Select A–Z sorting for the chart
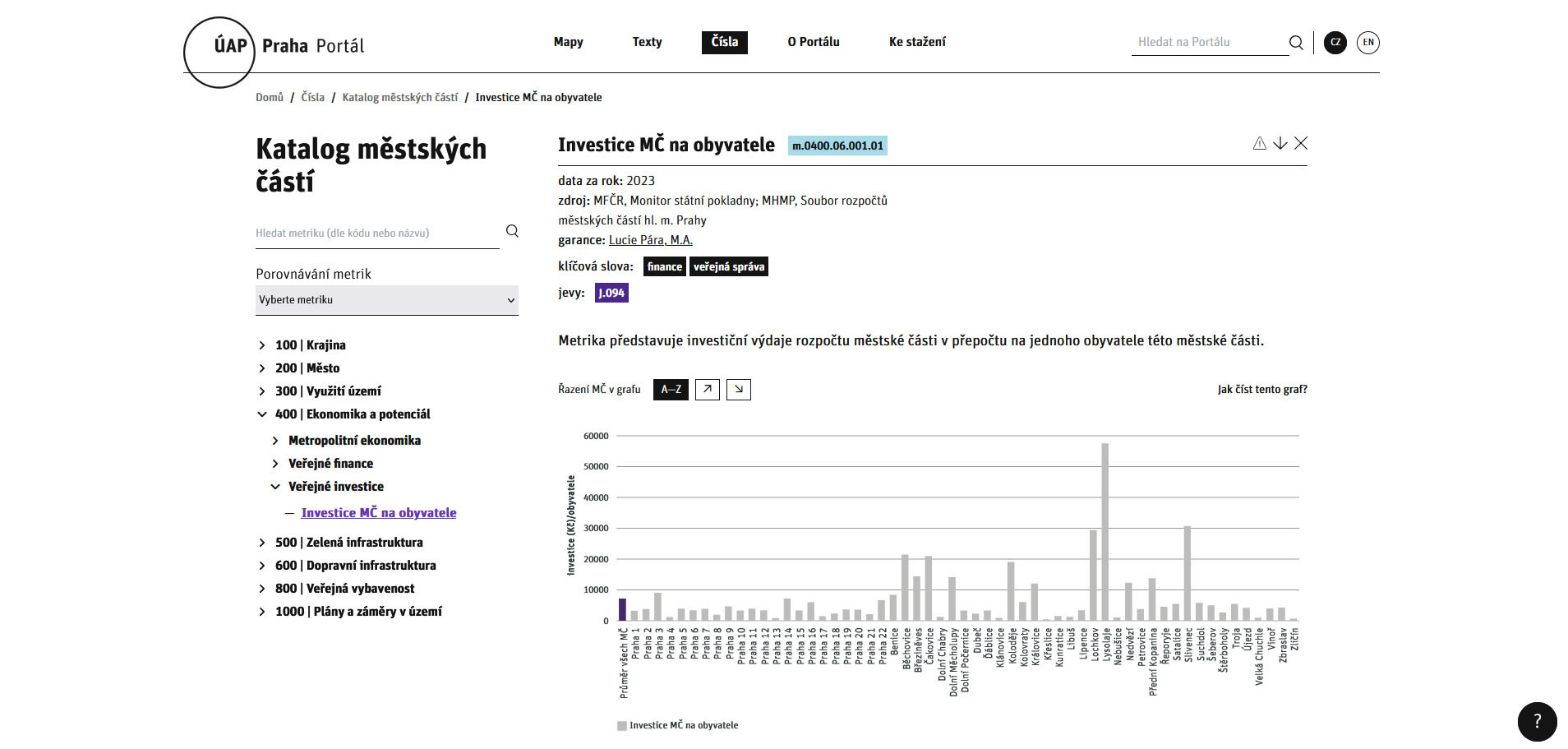1568x749 pixels. pos(671,390)
